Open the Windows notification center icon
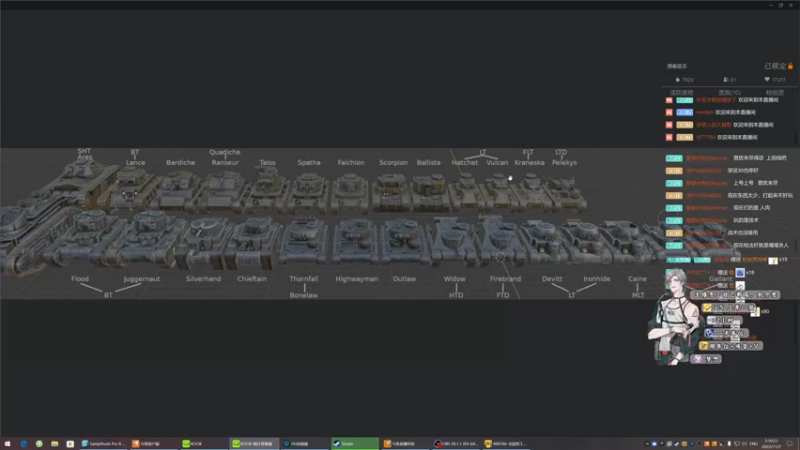The width and height of the screenshot is (800, 450). 790,444
